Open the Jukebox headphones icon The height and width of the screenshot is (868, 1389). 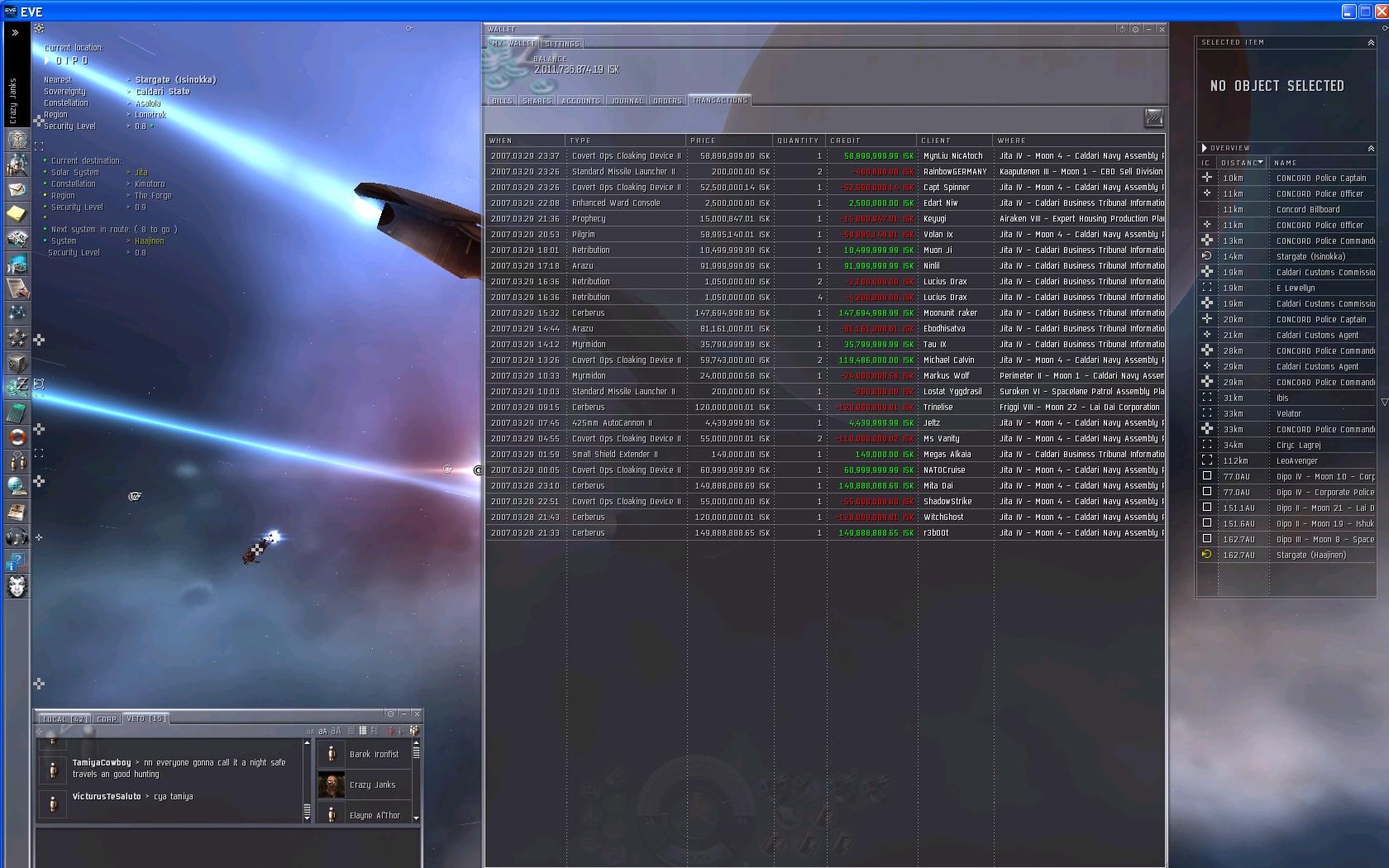coord(17,537)
